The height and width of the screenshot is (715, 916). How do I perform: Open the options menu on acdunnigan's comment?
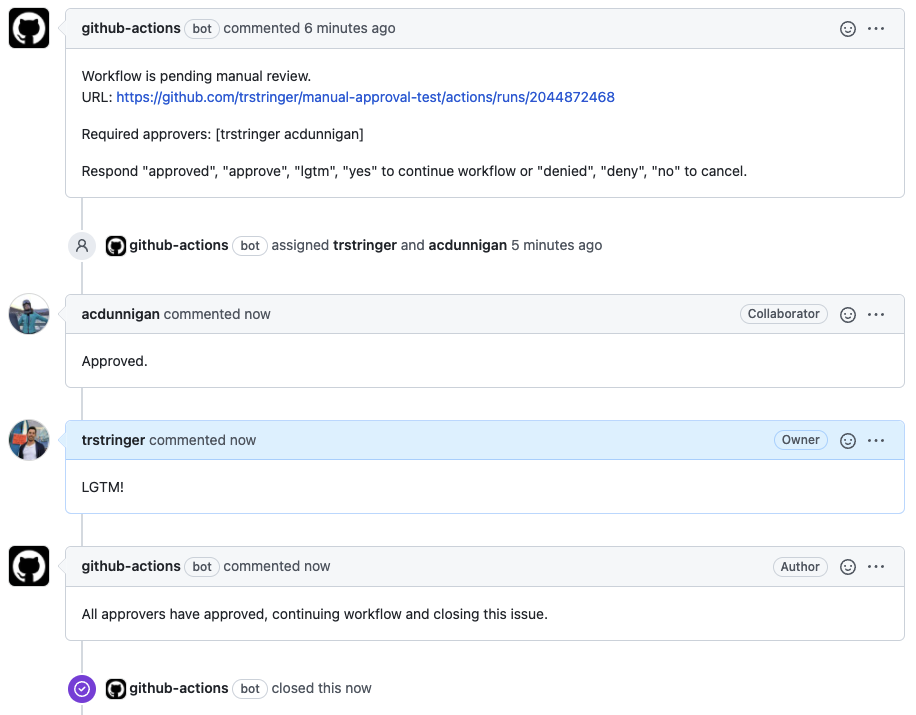pos(877,314)
